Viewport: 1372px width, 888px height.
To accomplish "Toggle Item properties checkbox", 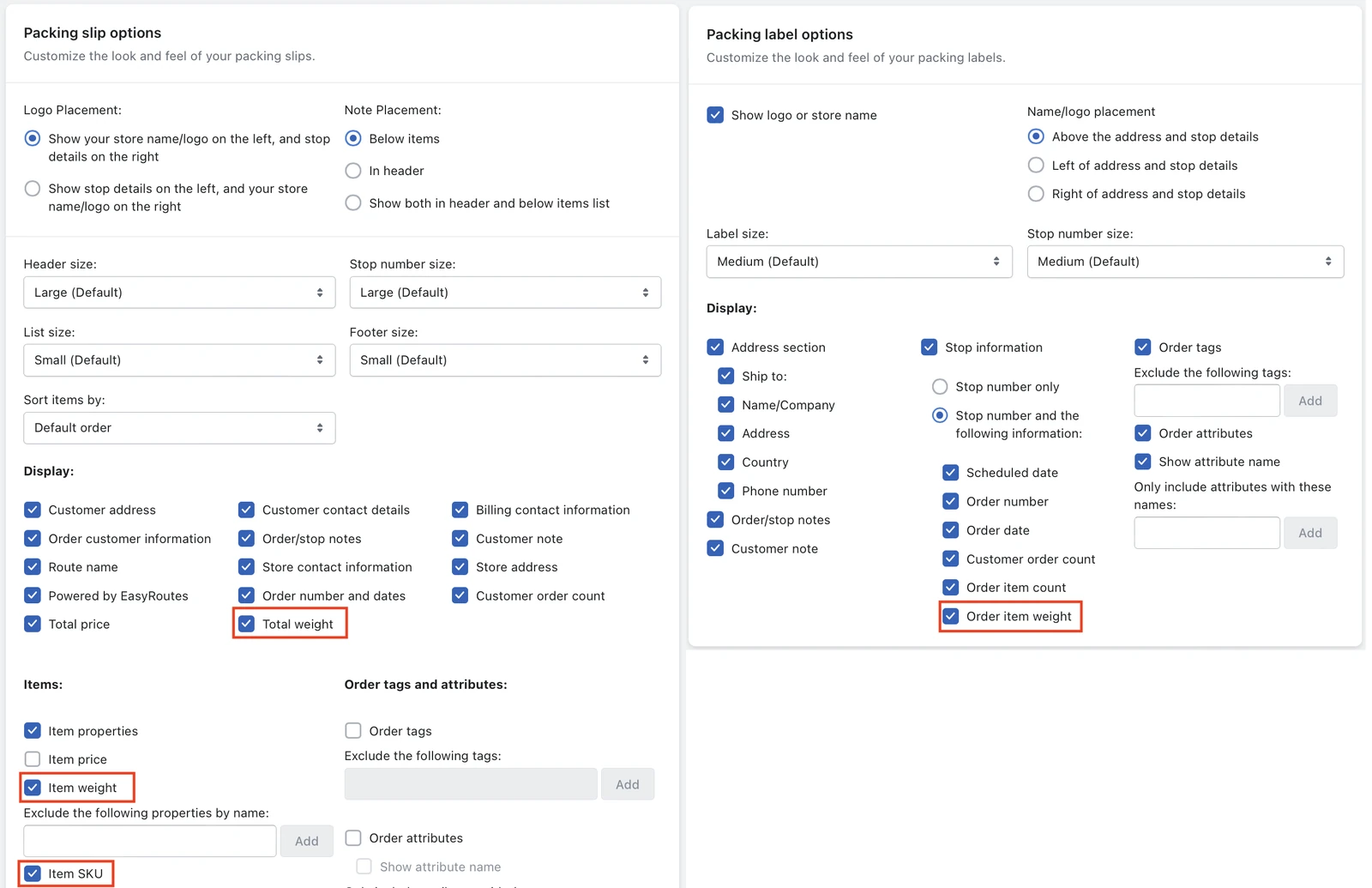I will [x=33, y=731].
